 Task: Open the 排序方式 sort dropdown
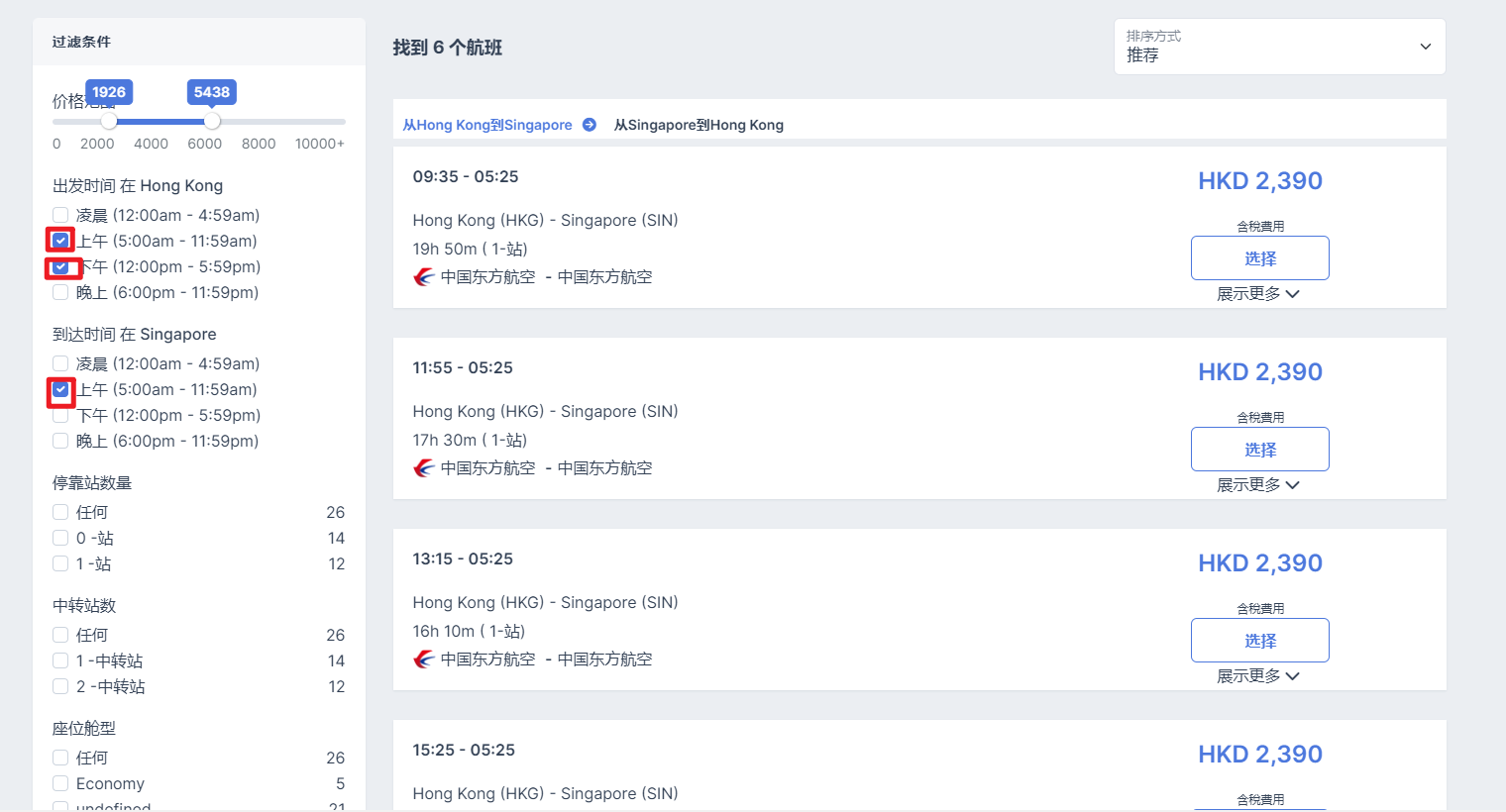1279,47
